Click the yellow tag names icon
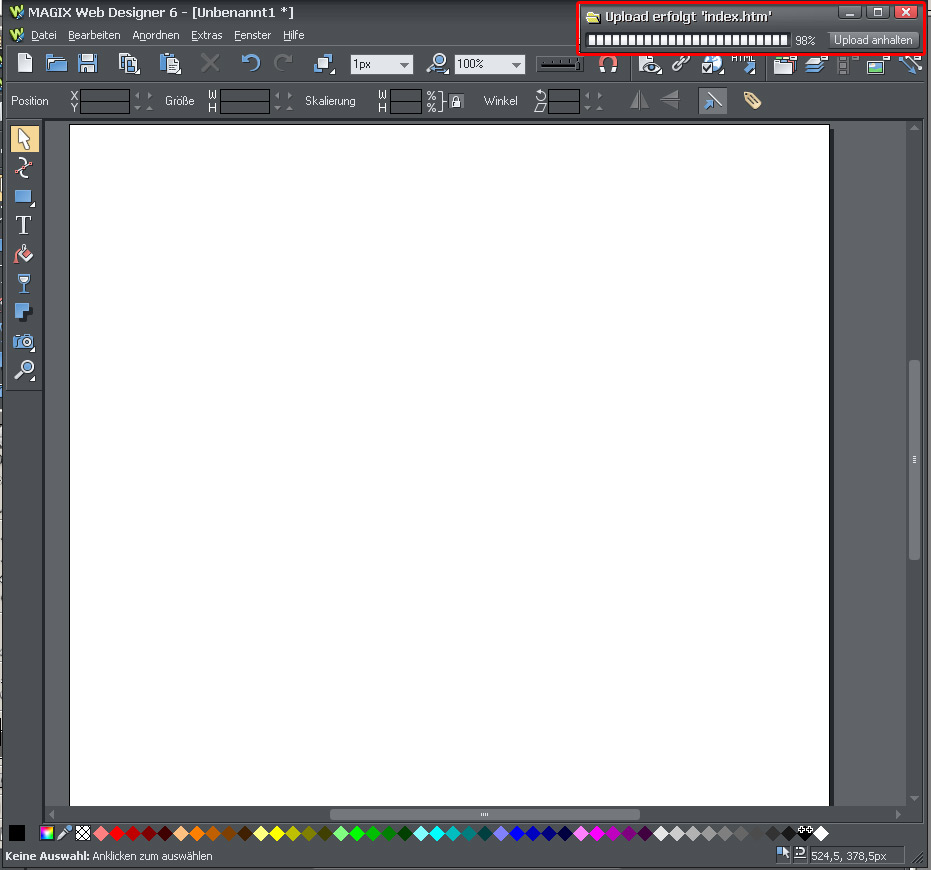 coord(752,100)
